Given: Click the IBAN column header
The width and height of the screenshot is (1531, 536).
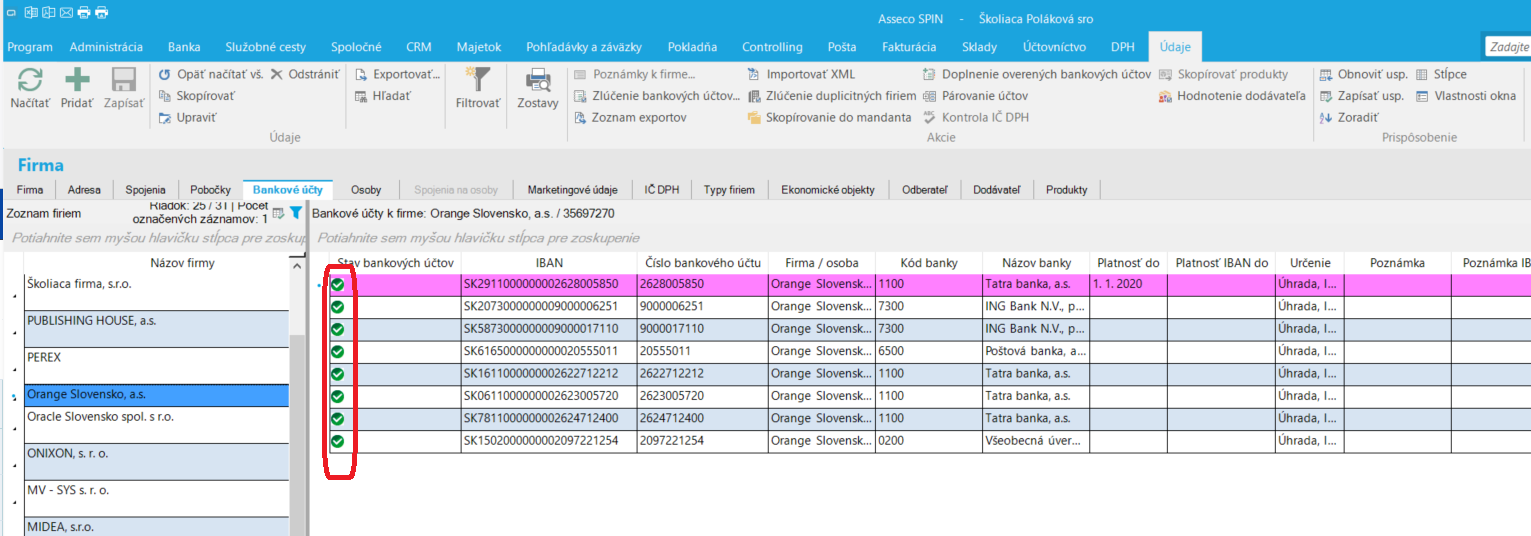Looking at the screenshot, I should pos(549,263).
